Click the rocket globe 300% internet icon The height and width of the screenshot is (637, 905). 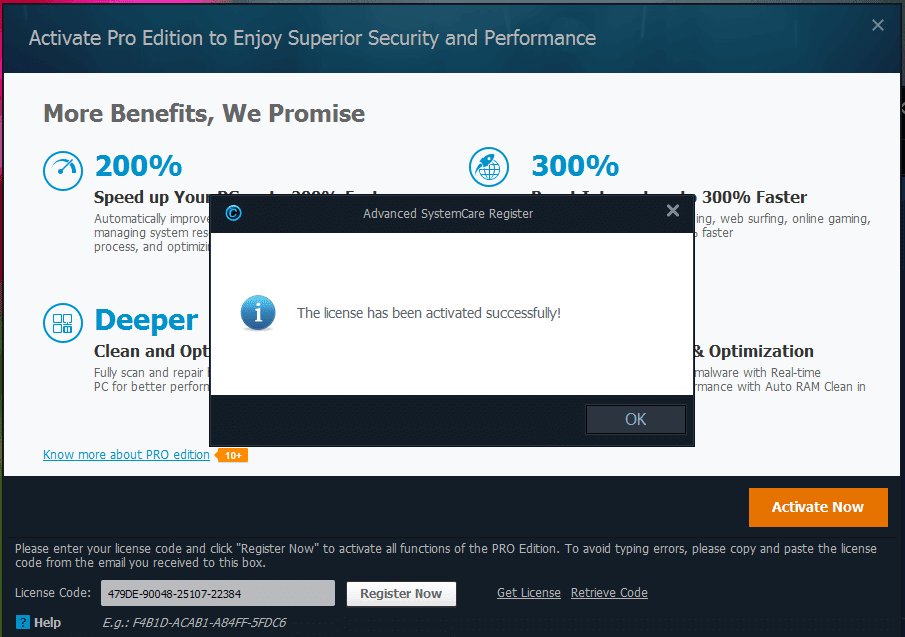(x=489, y=167)
